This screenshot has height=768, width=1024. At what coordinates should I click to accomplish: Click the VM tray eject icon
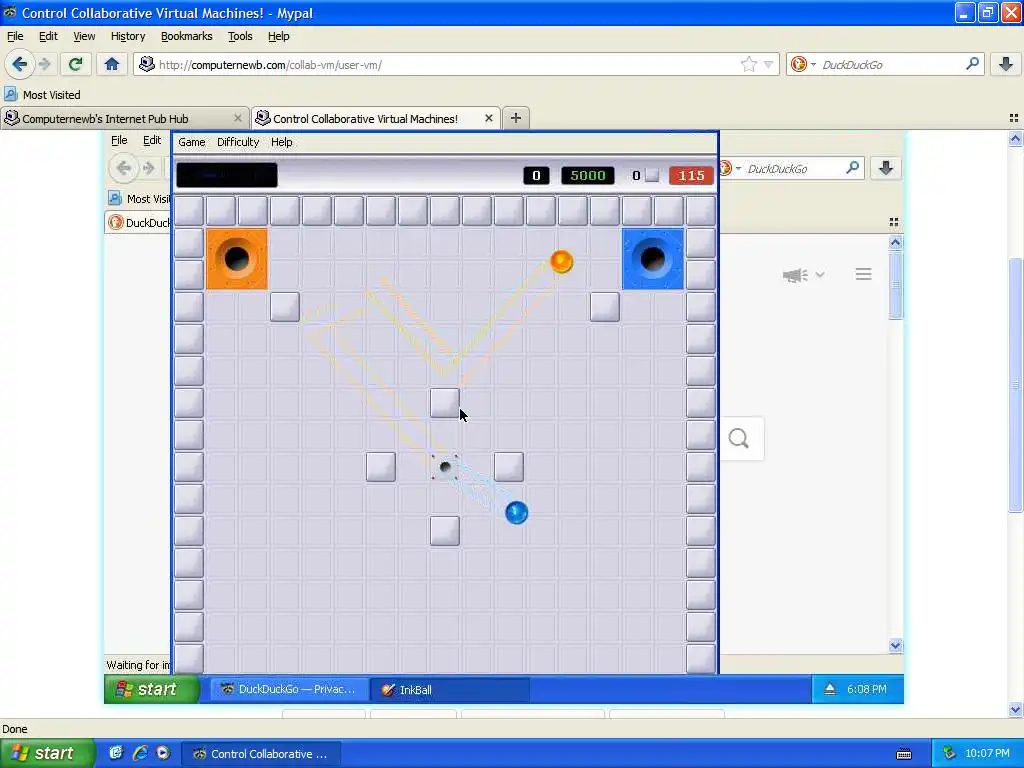pos(829,689)
